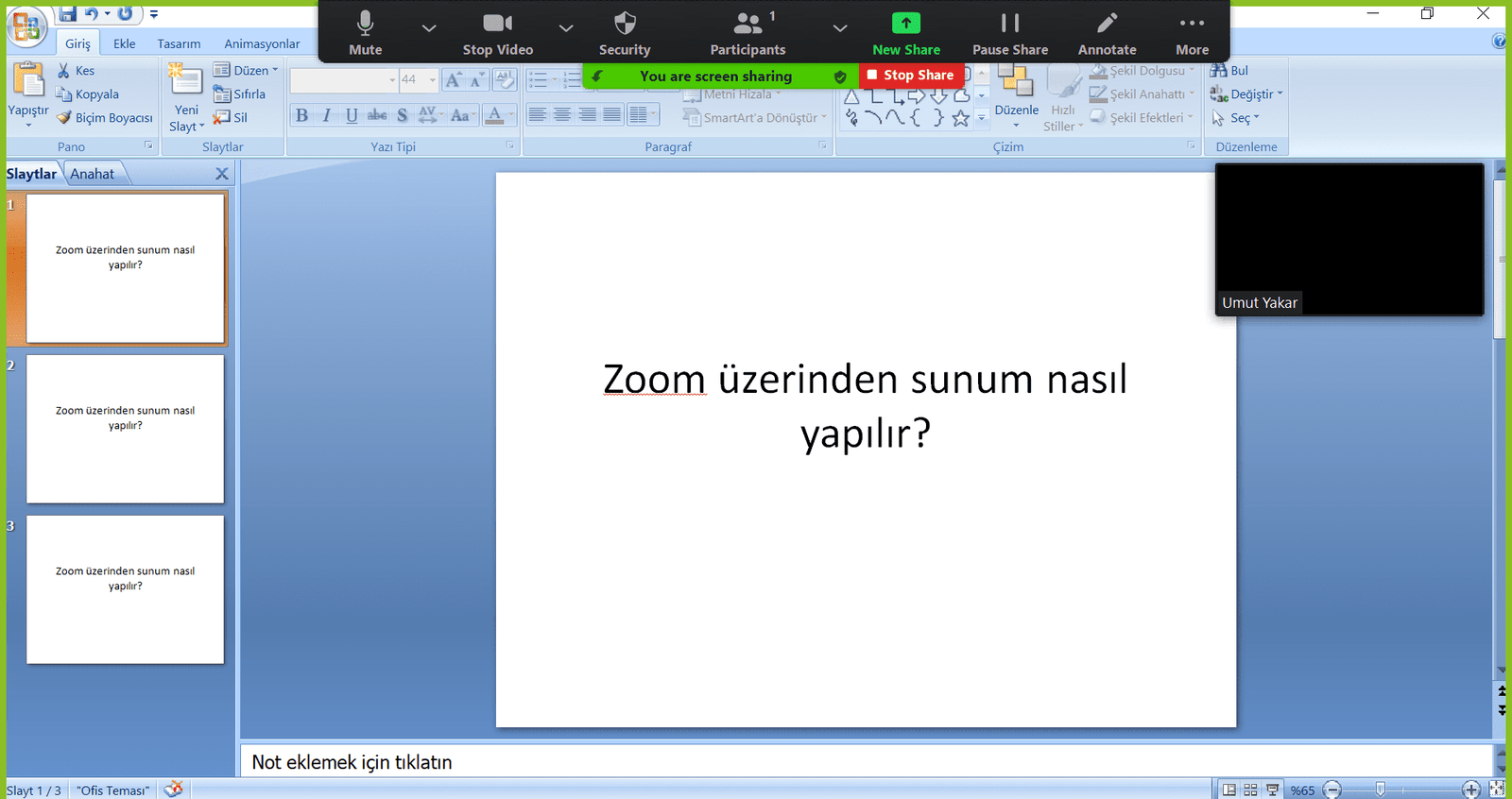Click the Stop Share button
Screen dimensions: 1512x799
point(911,75)
